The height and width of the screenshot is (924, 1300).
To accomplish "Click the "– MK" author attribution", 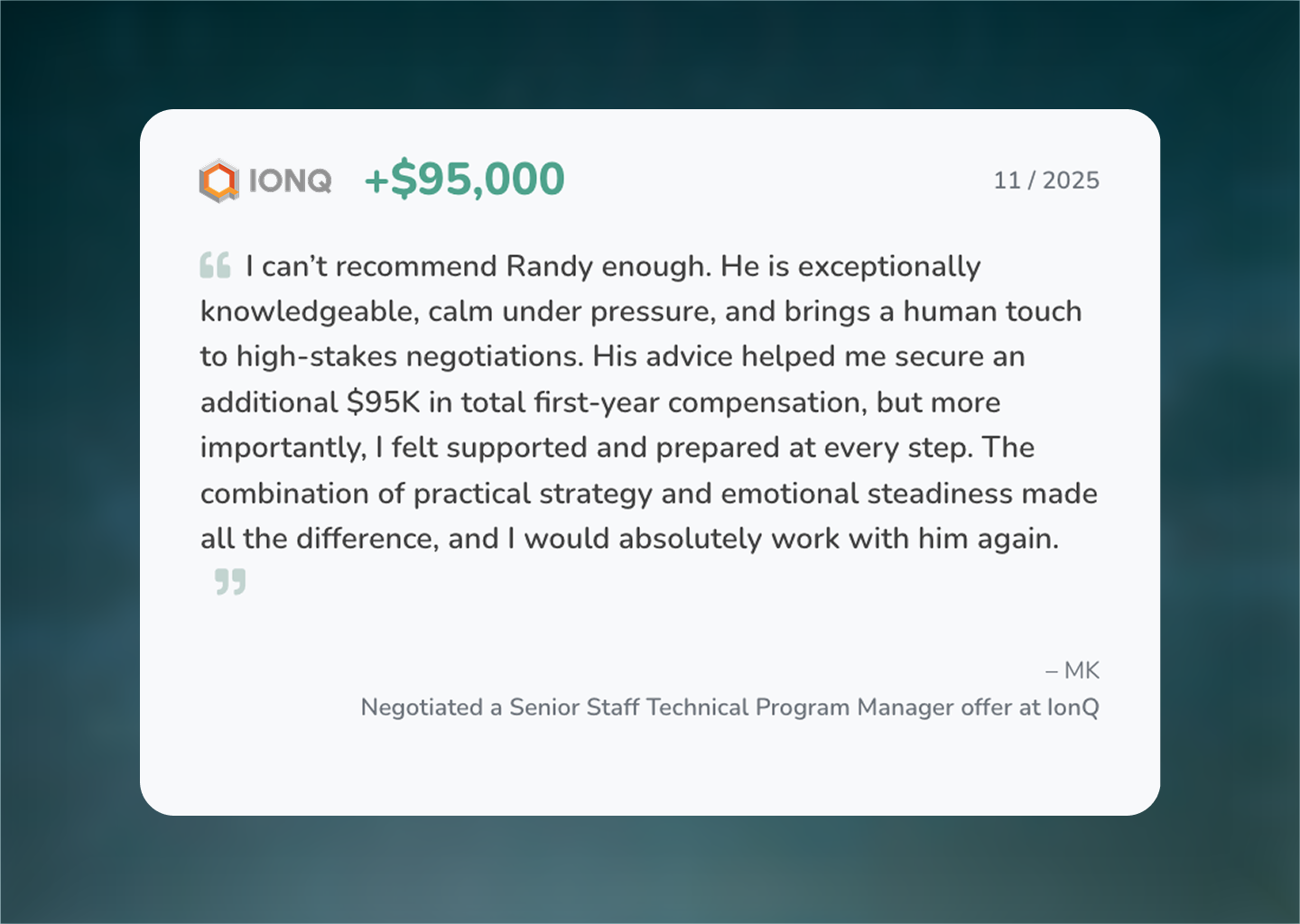I will (x=1072, y=670).
